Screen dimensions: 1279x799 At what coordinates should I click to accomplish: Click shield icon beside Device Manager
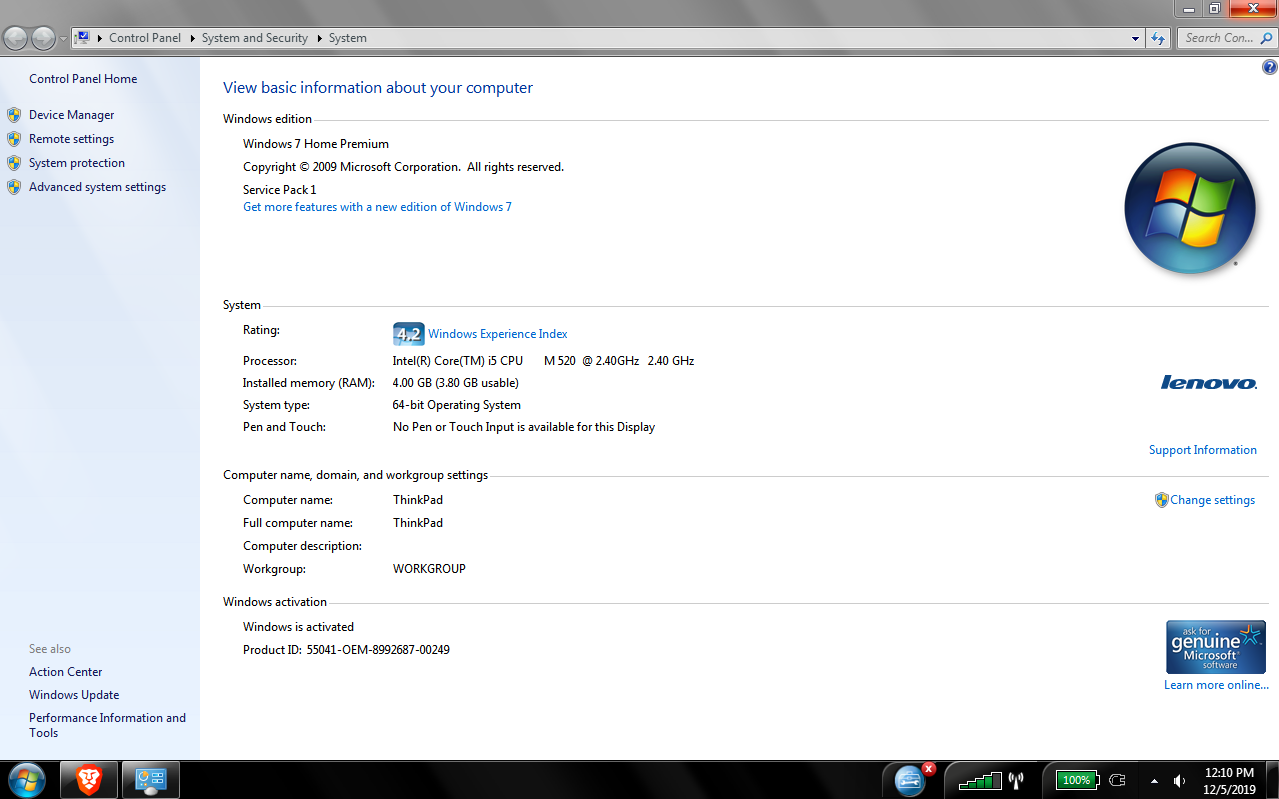click(14, 115)
